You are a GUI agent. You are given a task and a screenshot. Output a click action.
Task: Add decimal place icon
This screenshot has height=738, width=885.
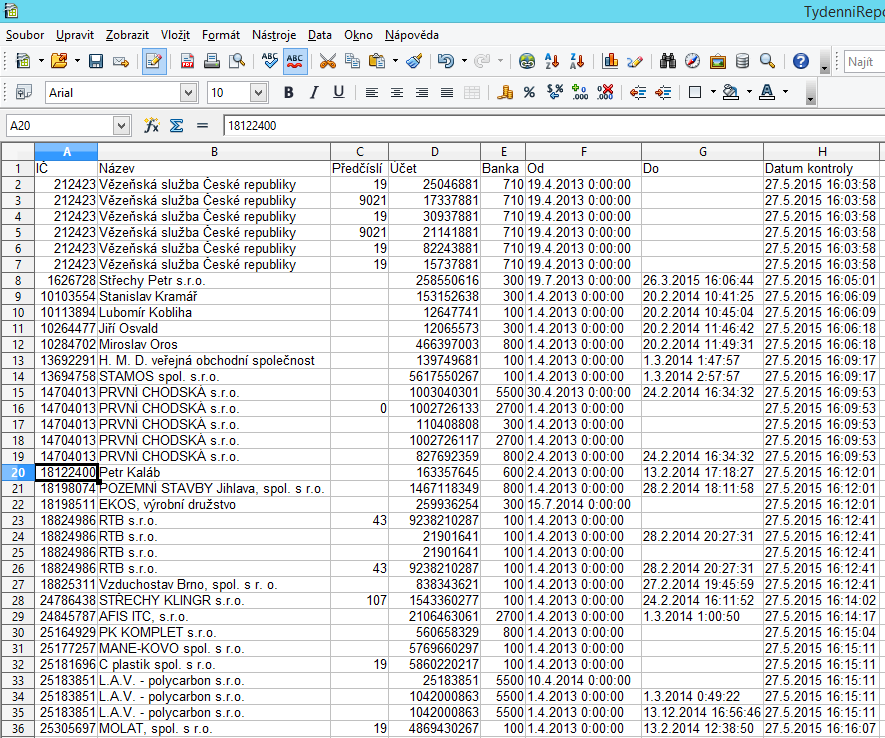click(x=580, y=92)
